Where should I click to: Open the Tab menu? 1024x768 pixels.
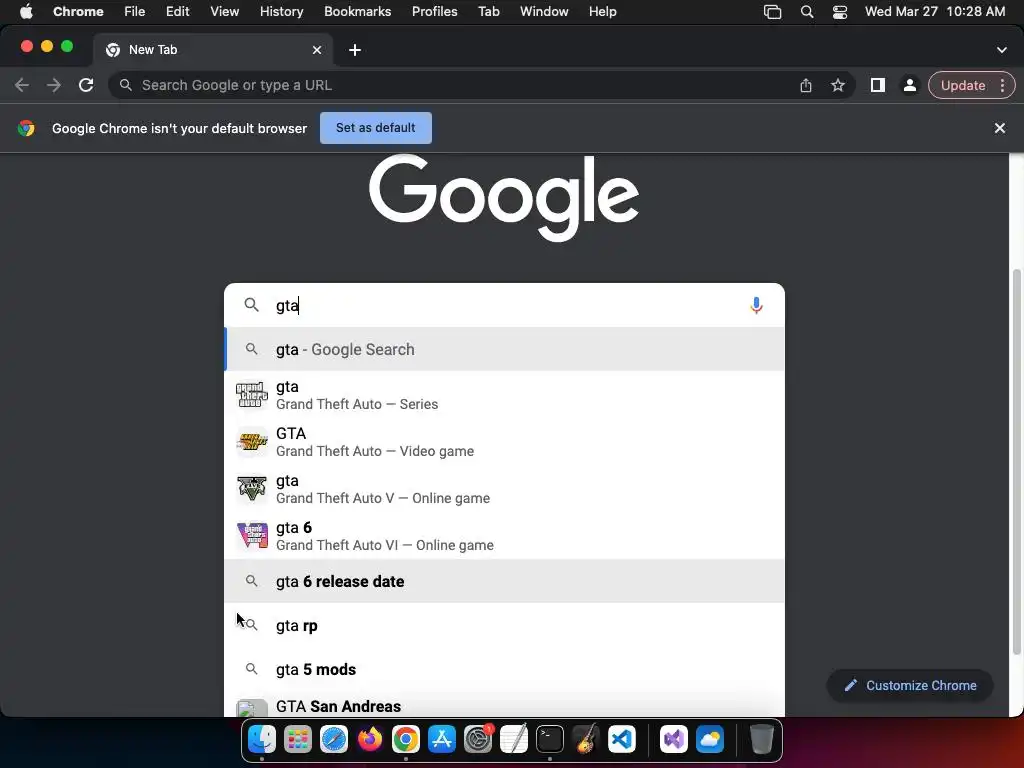(488, 11)
